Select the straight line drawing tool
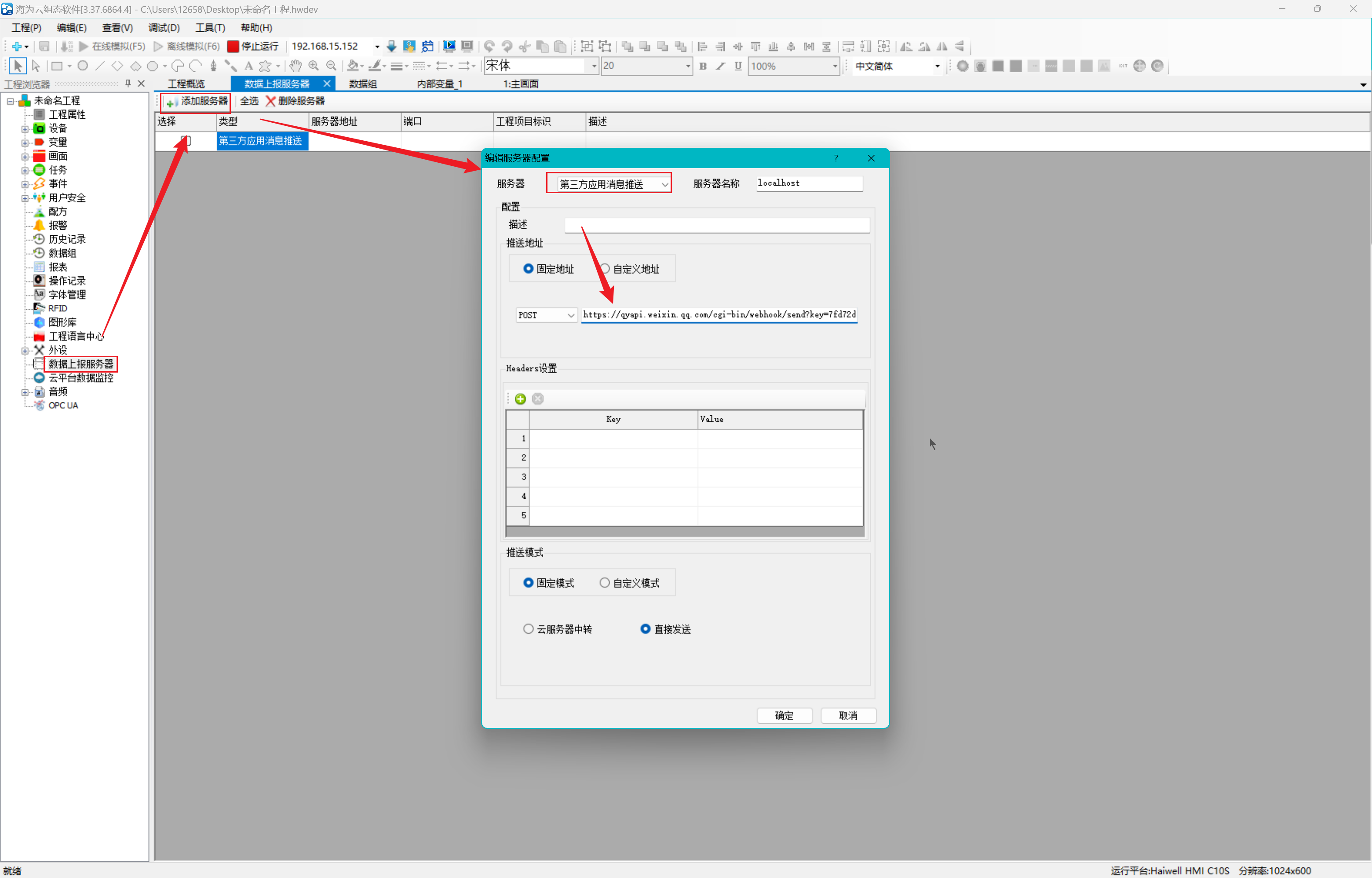The height and width of the screenshot is (878, 1372). (x=100, y=66)
